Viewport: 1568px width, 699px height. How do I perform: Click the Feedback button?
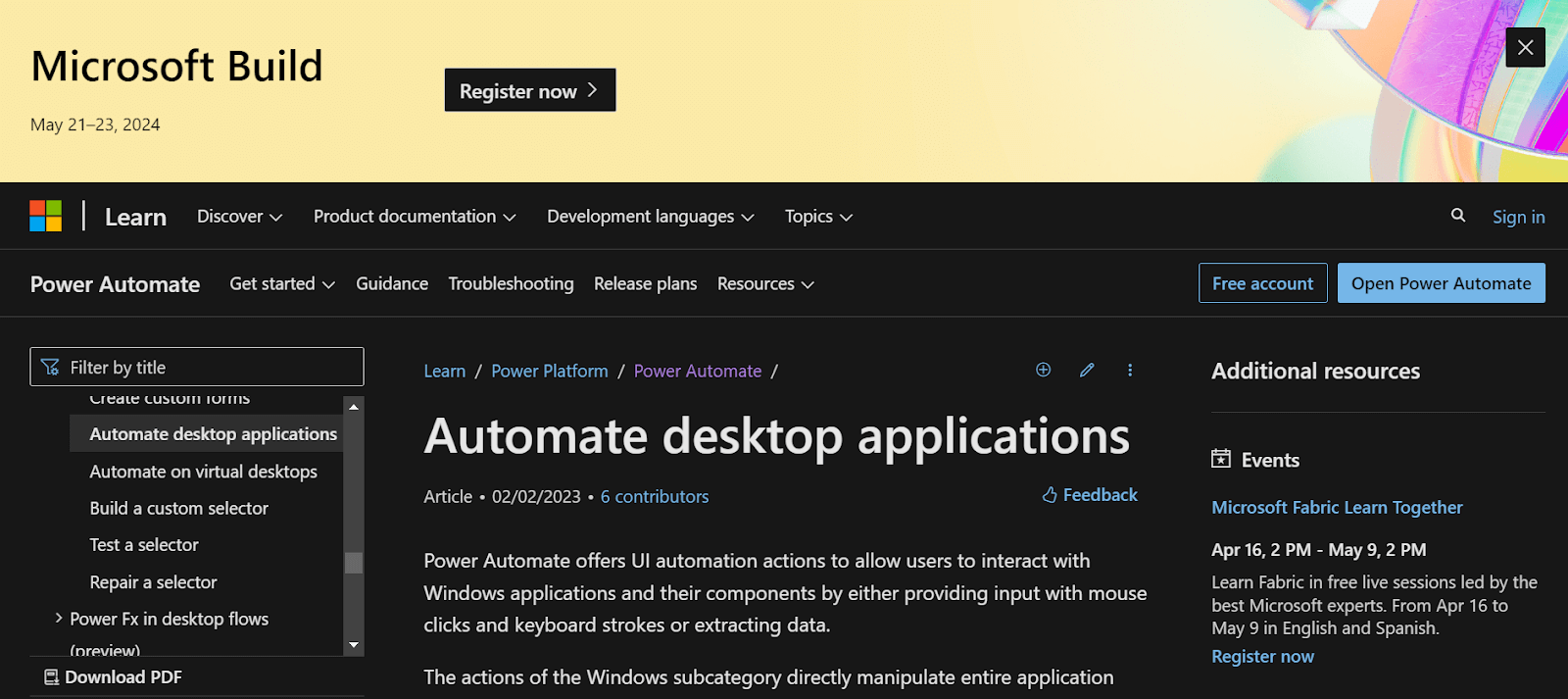pos(1090,495)
